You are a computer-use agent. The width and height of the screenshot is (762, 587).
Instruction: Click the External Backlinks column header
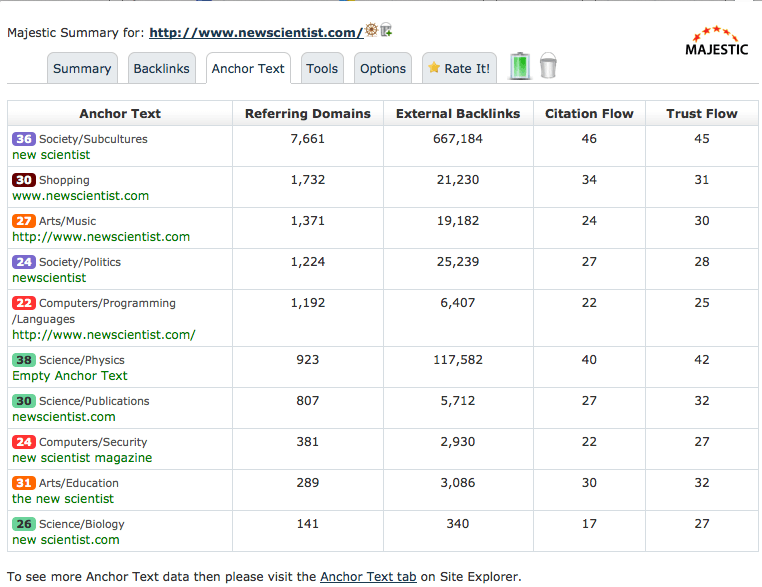point(458,114)
